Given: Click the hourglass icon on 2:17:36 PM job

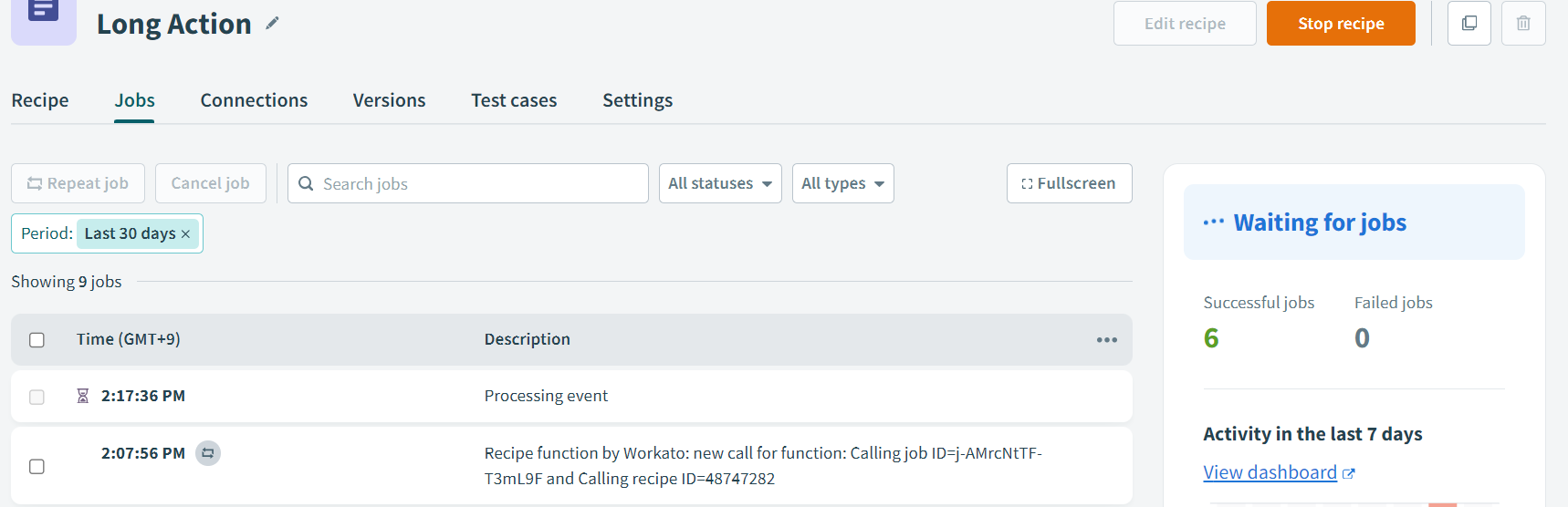Looking at the screenshot, I should coord(83,396).
